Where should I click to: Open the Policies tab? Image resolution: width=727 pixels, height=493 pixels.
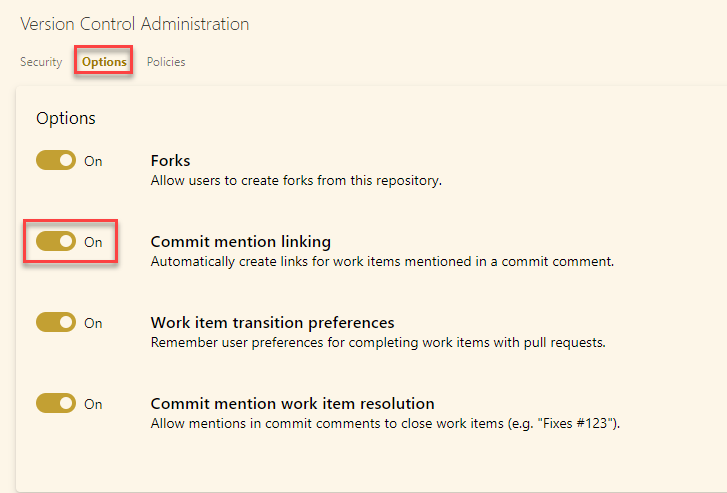(x=166, y=62)
